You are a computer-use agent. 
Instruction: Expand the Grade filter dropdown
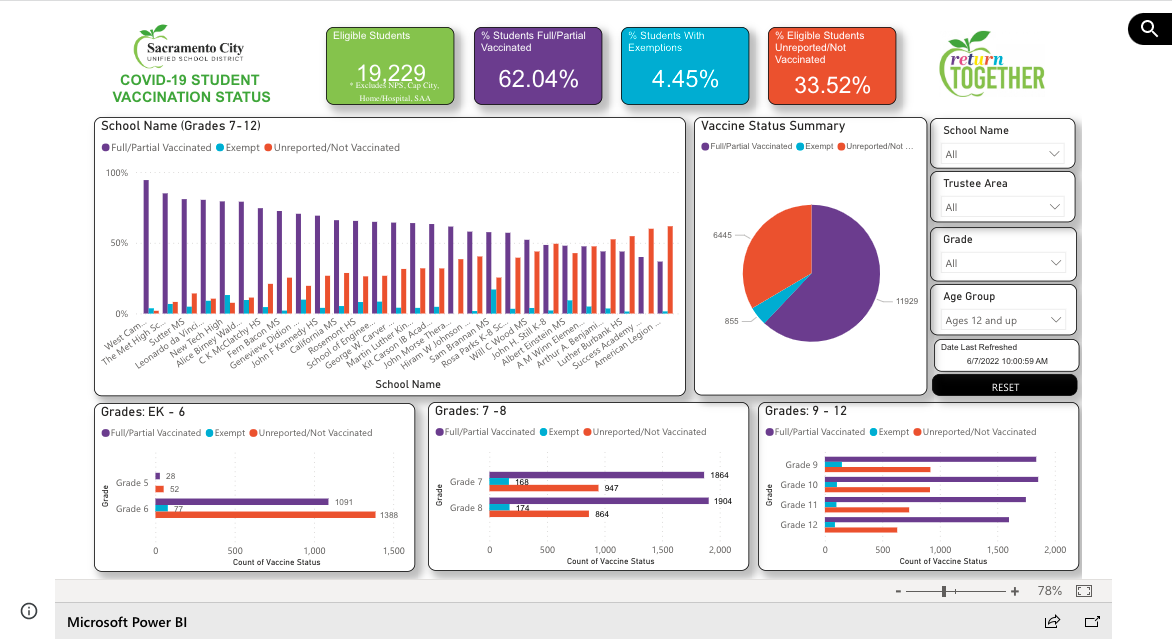tap(1003, 263)
